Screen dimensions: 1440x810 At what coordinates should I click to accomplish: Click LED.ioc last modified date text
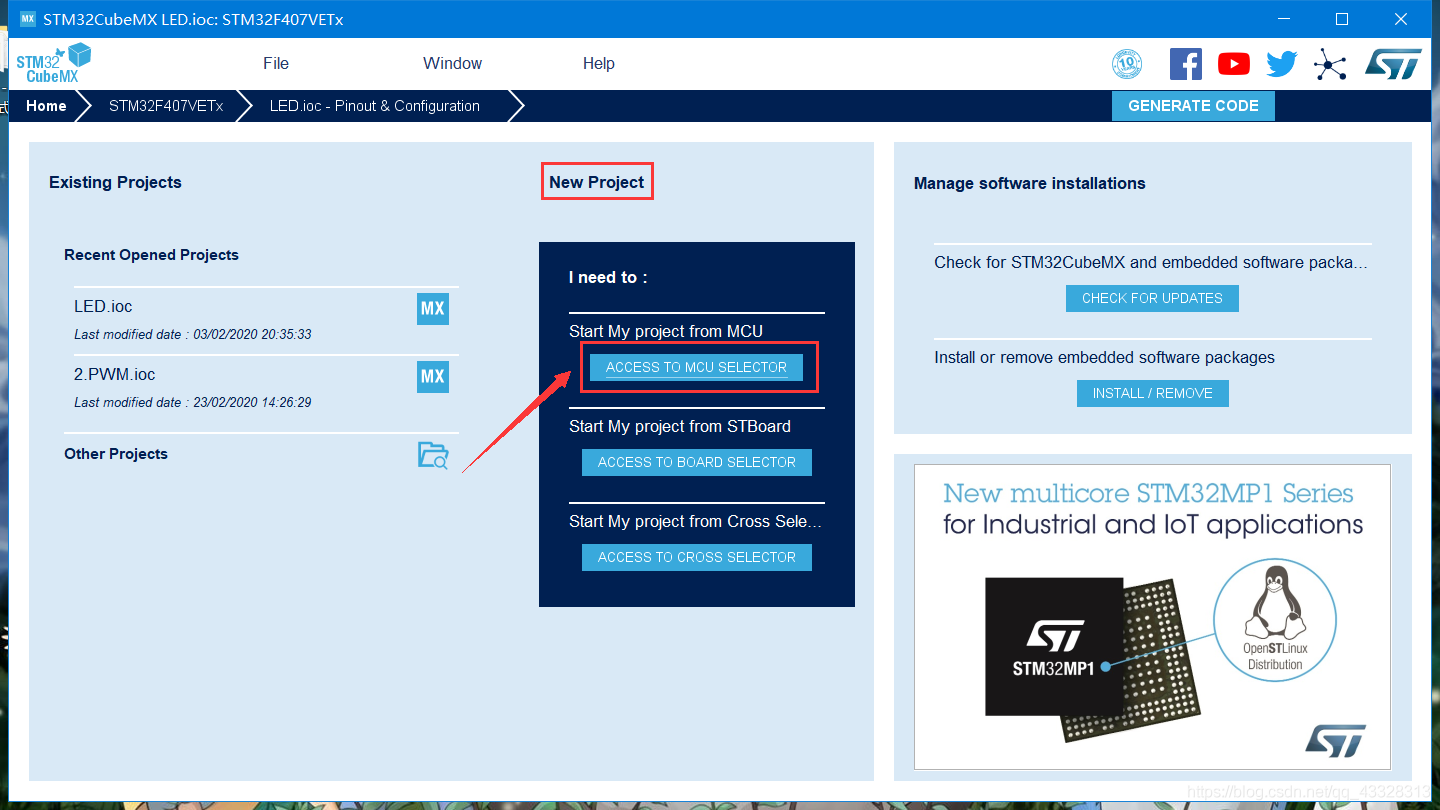pos(193,334)
